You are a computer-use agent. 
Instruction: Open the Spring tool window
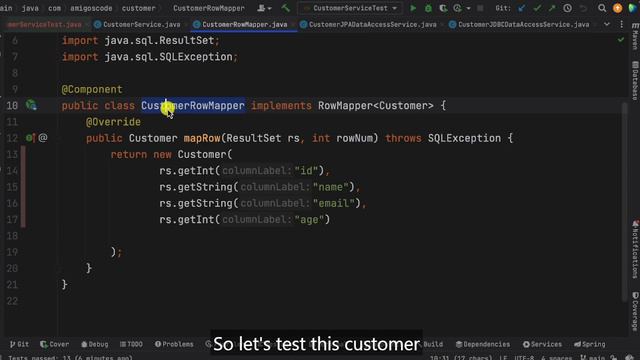(589, 344)
